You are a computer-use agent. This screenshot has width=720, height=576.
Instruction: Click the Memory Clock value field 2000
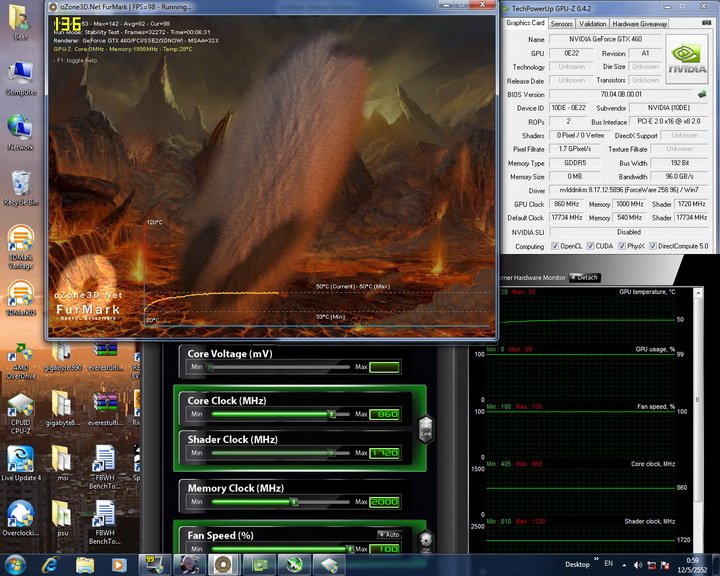pyautogui.click(x=385, y=502)
